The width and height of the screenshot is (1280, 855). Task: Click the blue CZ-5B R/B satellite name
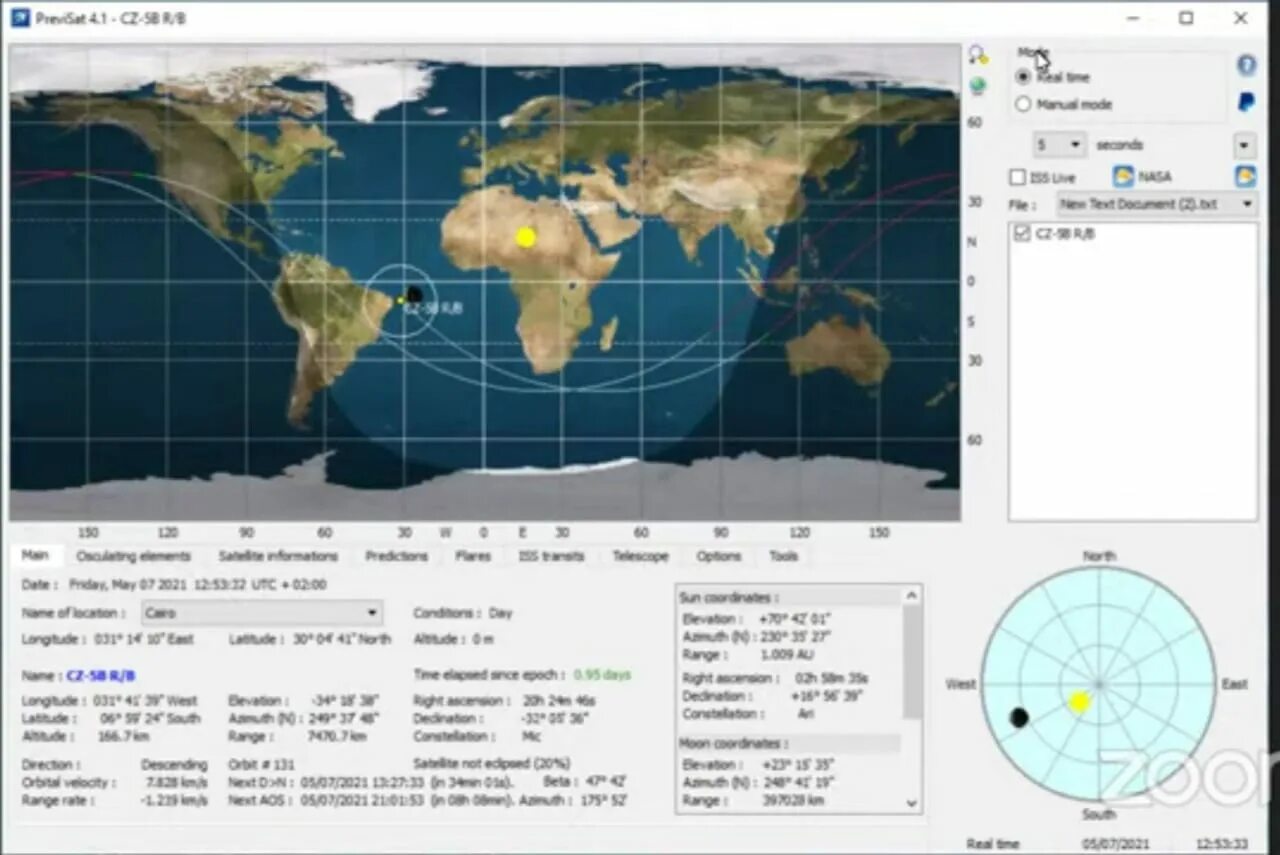[x=100, y=676]
